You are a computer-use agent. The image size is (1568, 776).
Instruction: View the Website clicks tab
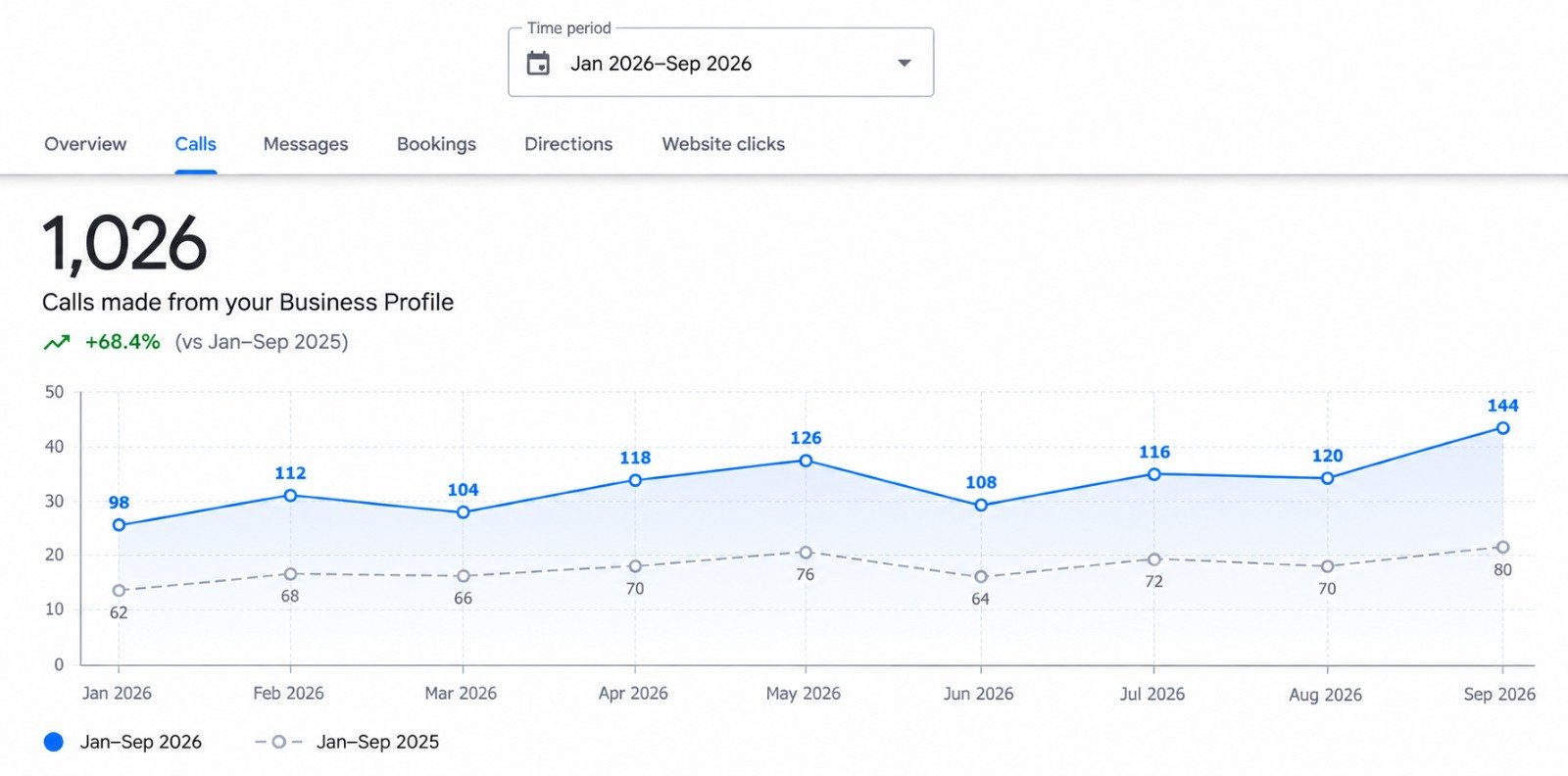723,144
